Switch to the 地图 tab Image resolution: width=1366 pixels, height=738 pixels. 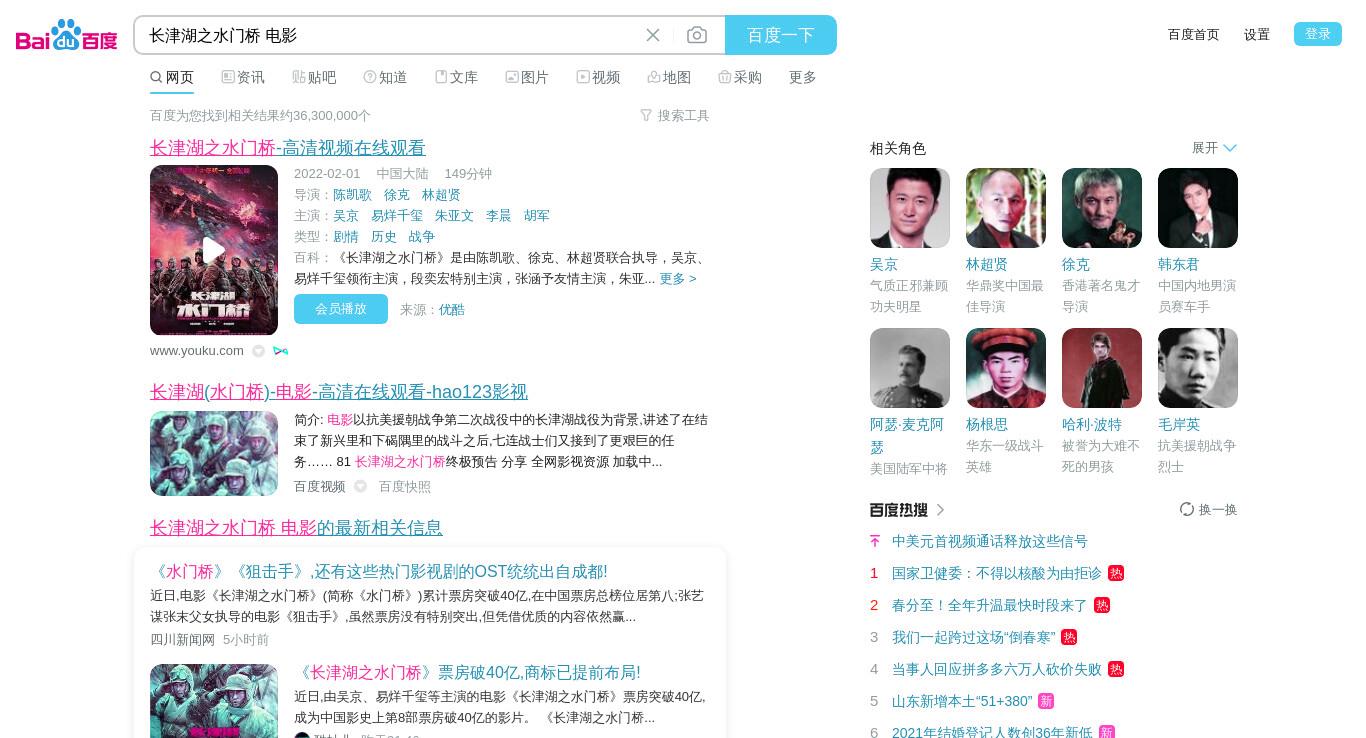pyautogui.click(x=669, y=77)
